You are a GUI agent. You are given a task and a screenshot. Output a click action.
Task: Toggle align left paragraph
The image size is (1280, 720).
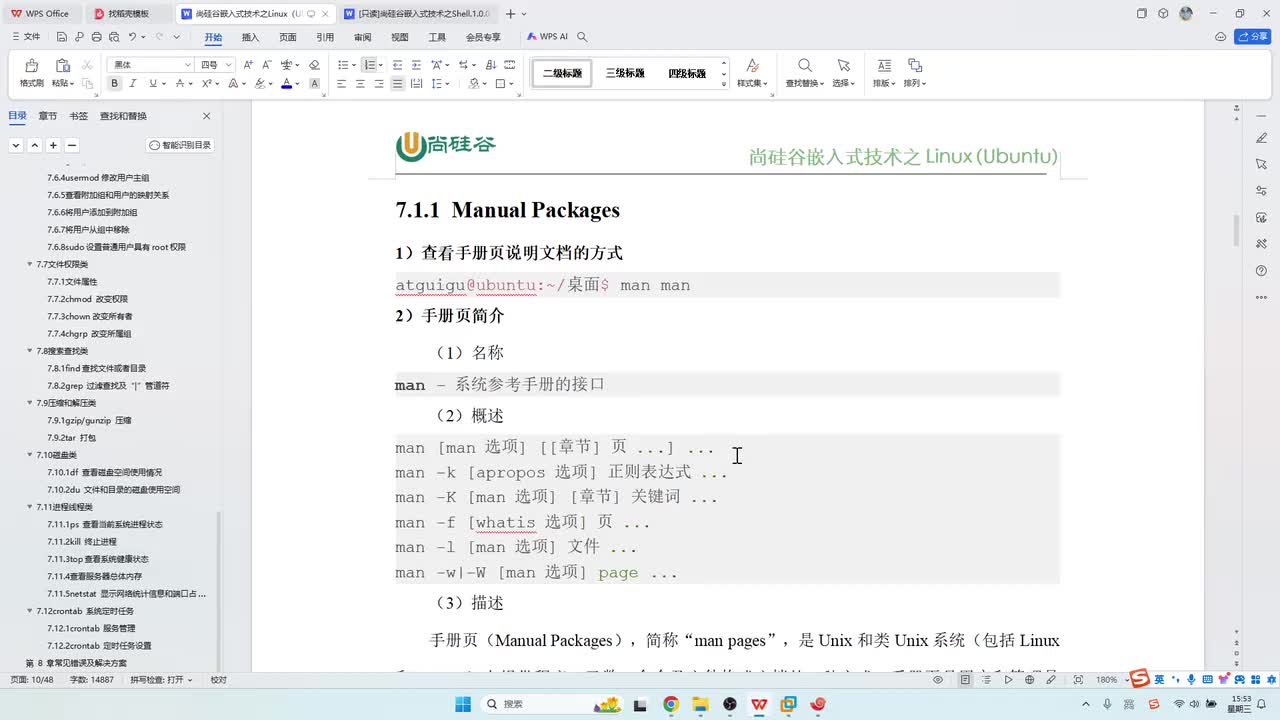pyautogui.click(x=341, y=84)
